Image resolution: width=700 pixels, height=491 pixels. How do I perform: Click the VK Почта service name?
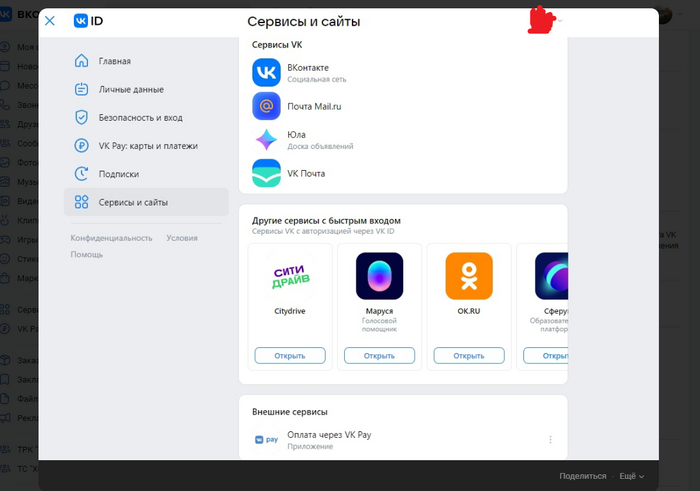306,173
